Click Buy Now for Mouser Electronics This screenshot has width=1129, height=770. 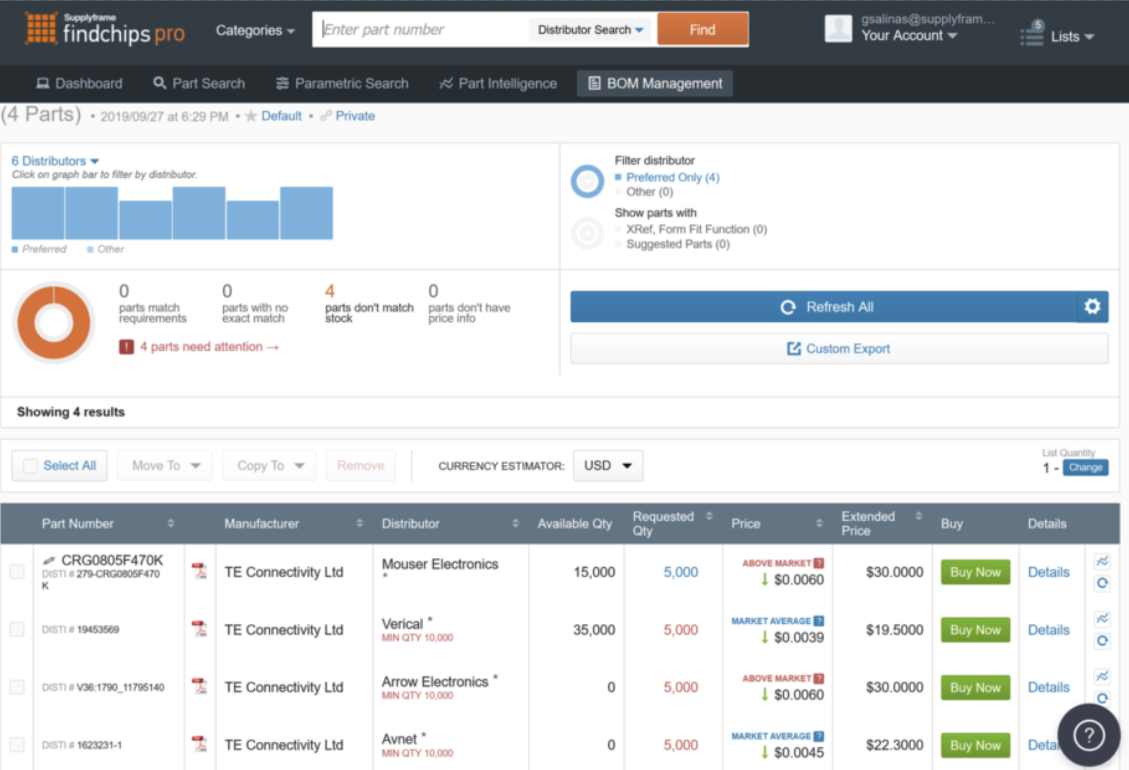975,572
